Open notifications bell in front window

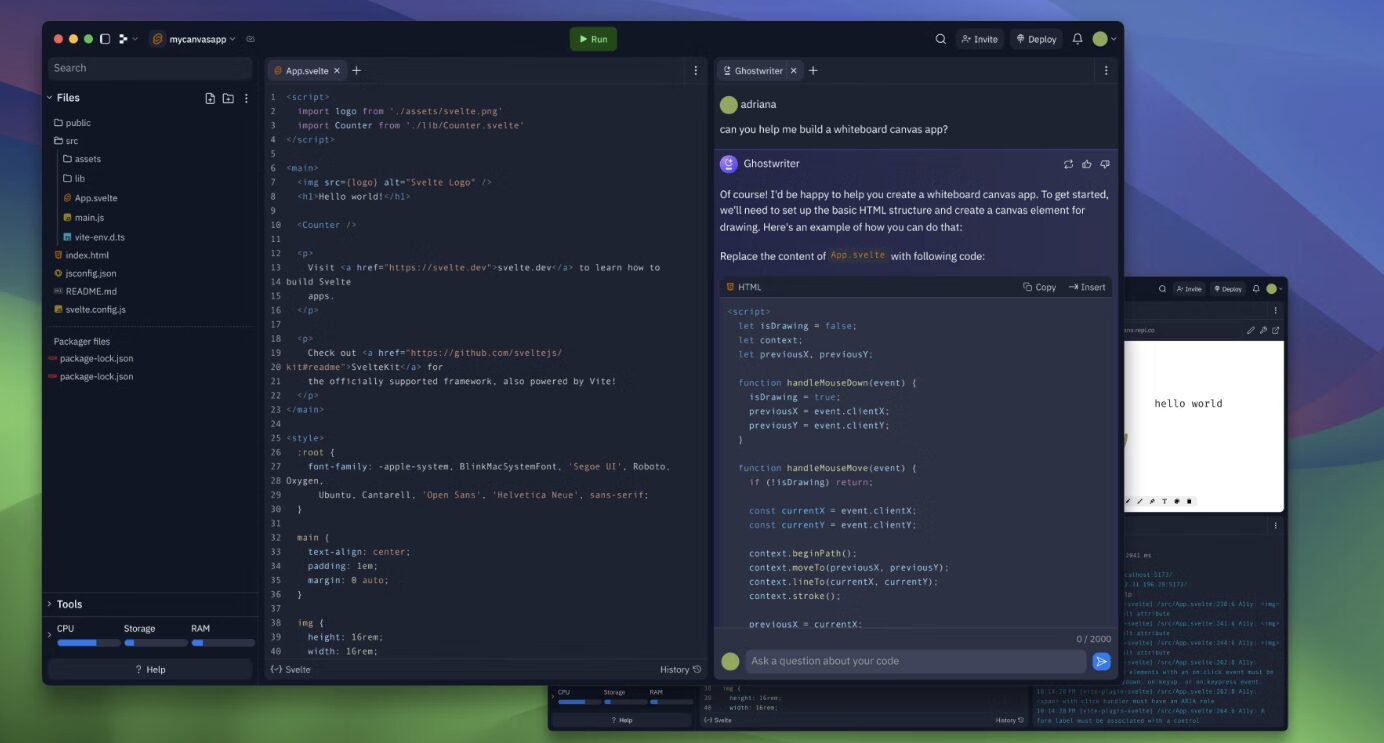(x=1077, y=39)
